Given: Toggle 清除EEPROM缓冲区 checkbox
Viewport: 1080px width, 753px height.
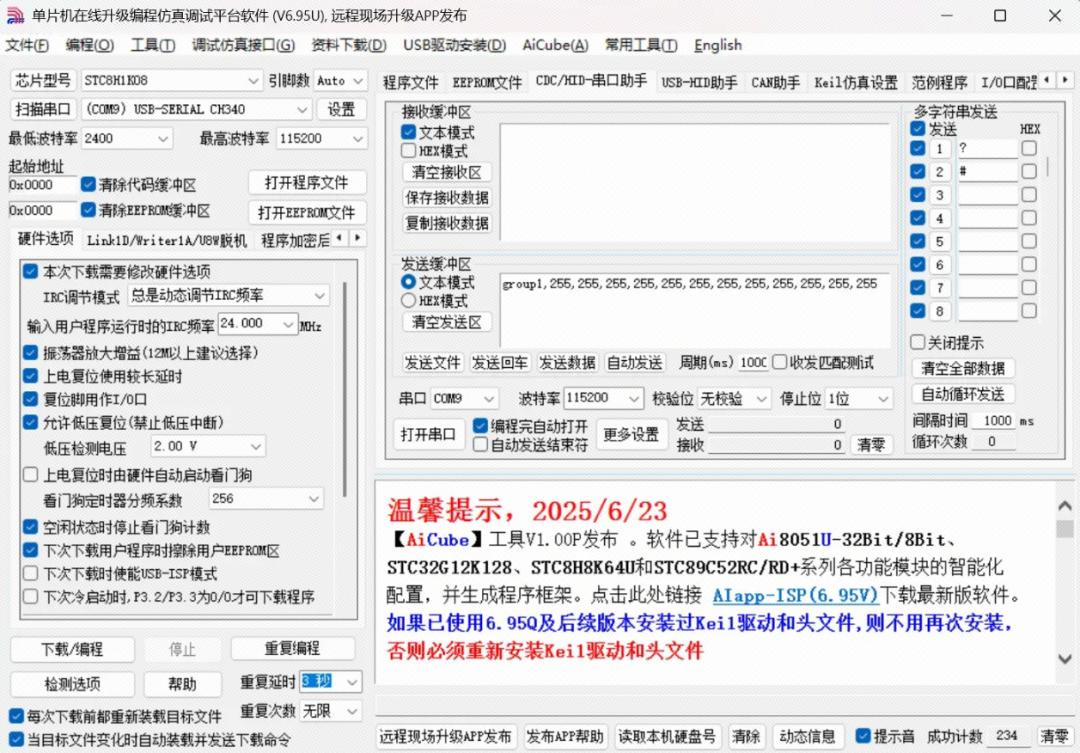Looking at the screenshot, I should point(88,210).
